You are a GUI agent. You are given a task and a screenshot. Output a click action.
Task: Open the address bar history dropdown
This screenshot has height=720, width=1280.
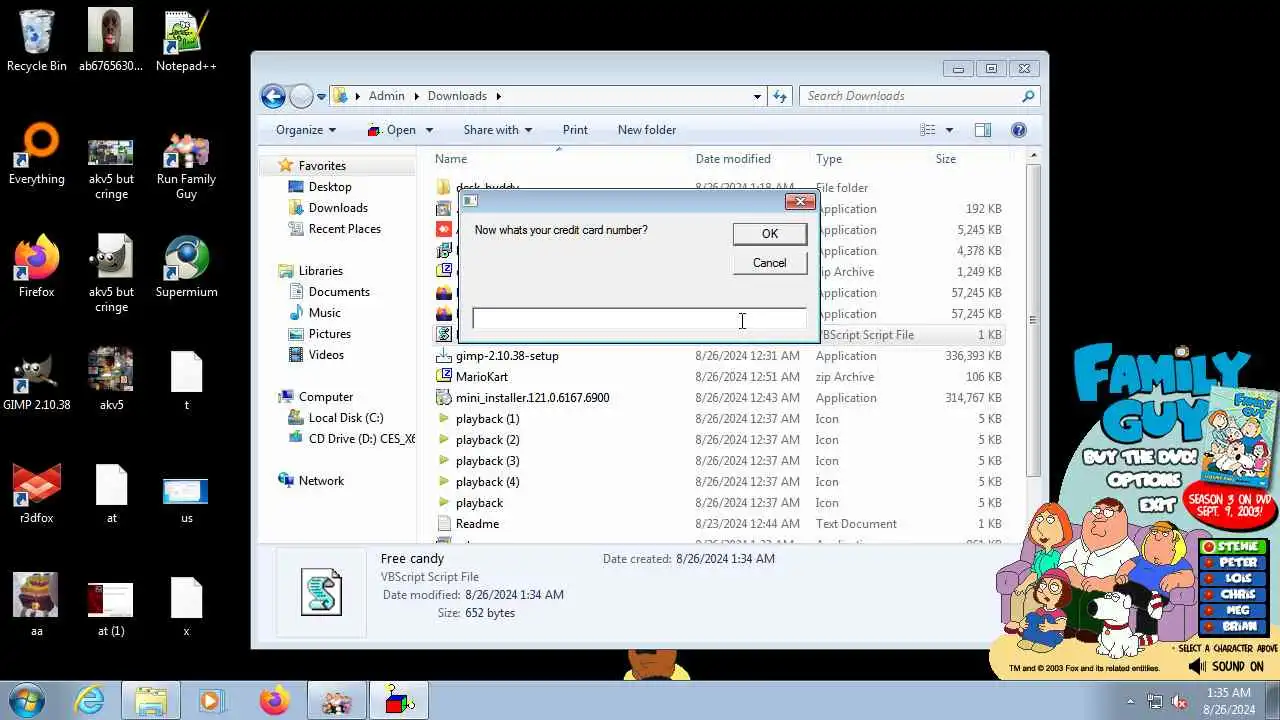click(757, 96)
